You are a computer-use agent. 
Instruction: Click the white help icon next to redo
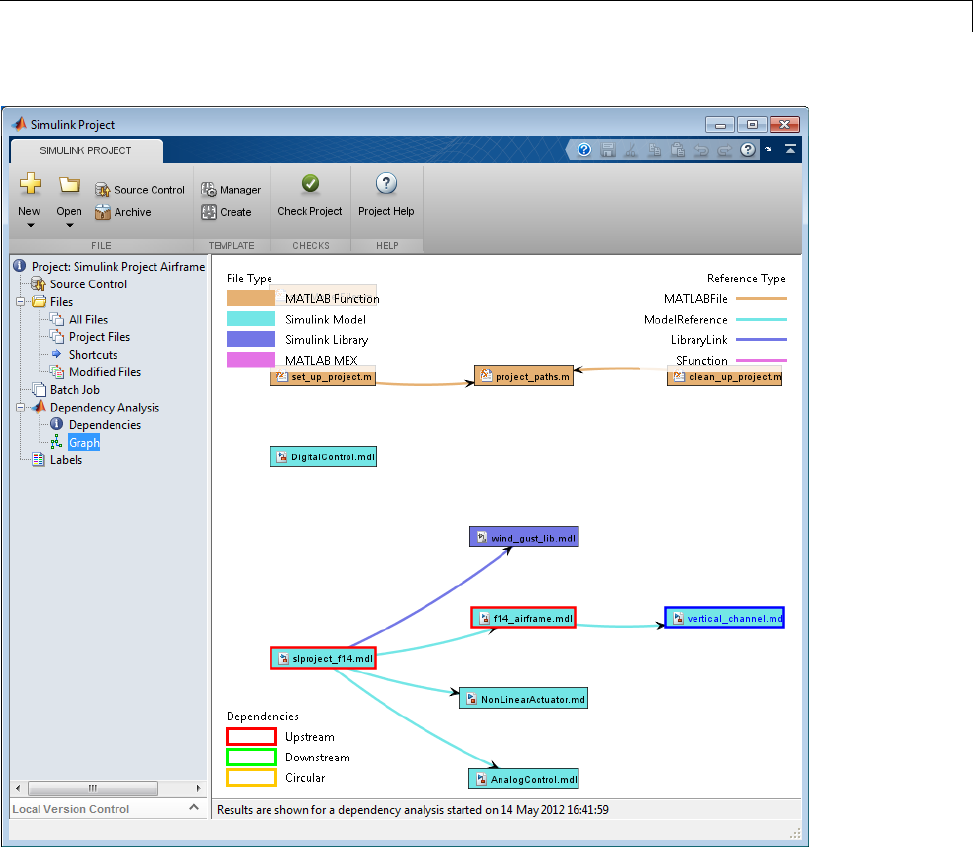click(x=748, y=150)
